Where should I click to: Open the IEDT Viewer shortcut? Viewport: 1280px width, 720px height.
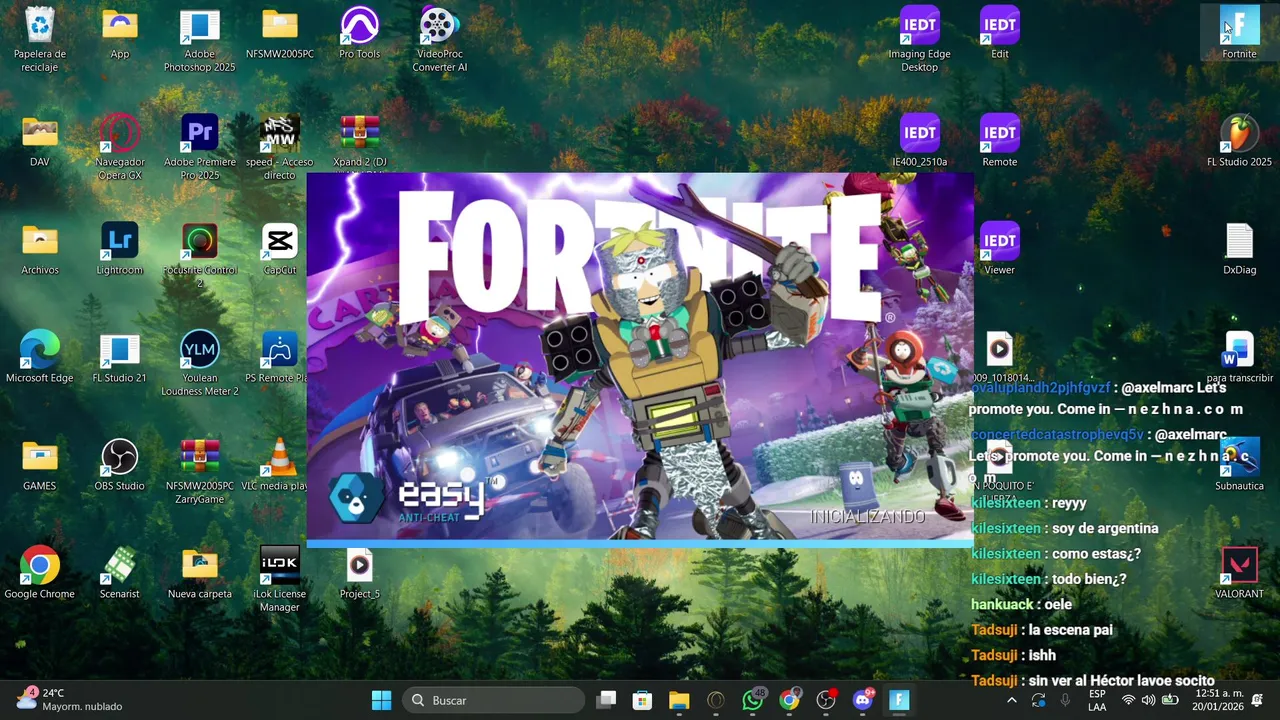1000,249
